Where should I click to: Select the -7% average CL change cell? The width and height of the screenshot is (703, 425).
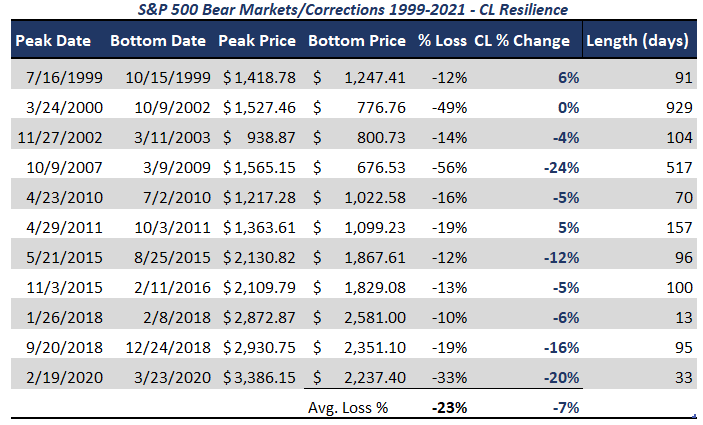[566, 408]
